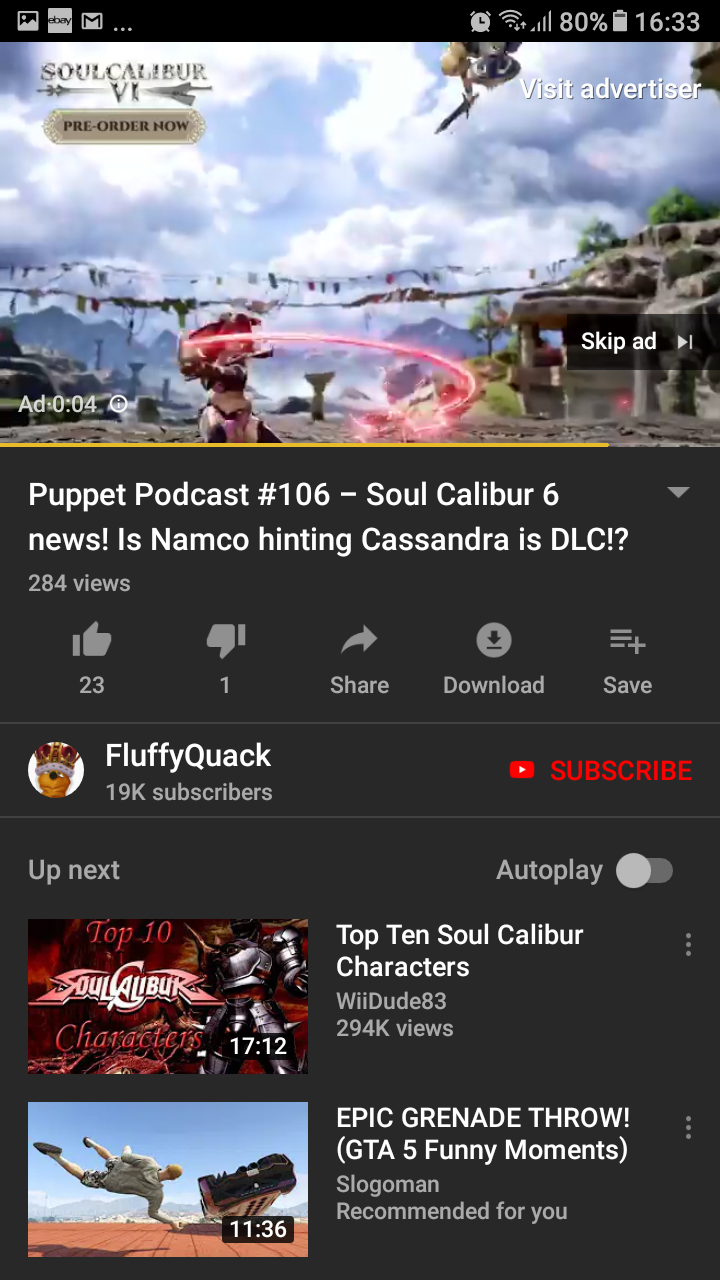
Task: Click the yellow ad progress bar
Action: tap(304, 445)
